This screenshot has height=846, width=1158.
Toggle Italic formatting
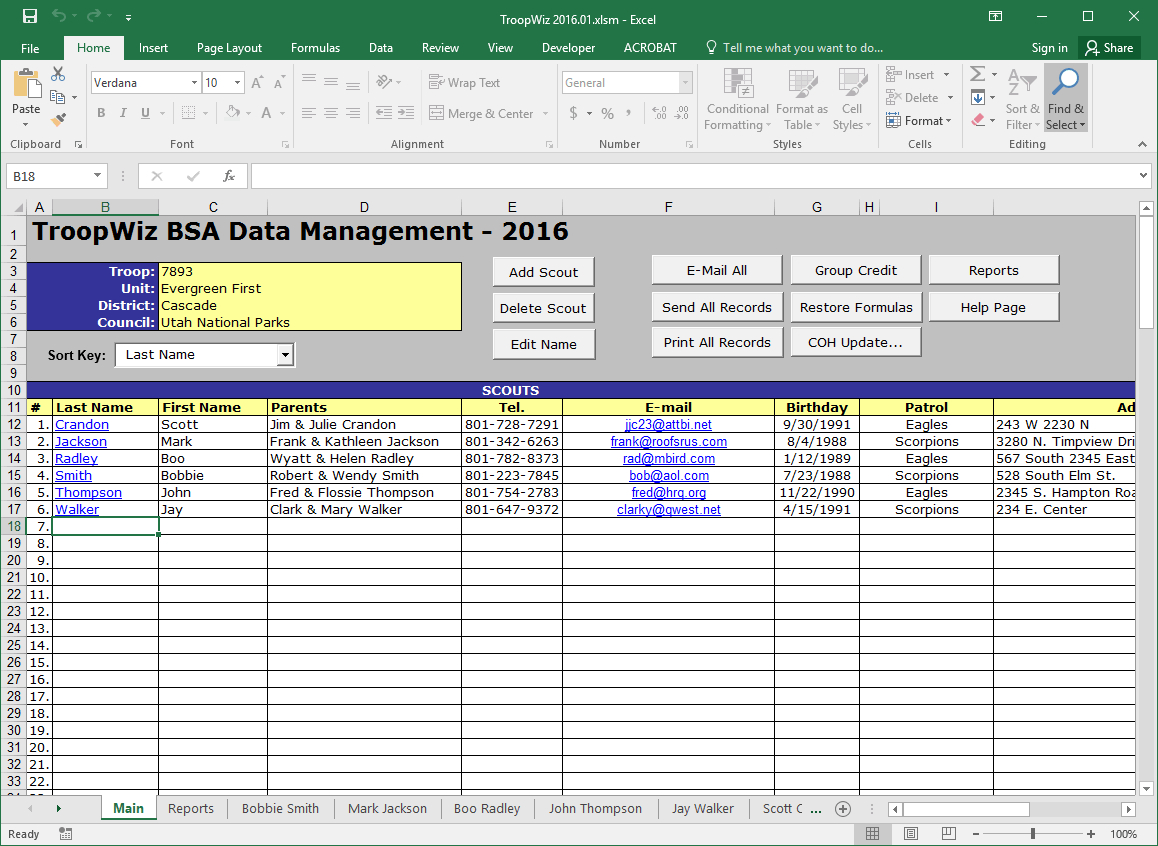123,113
